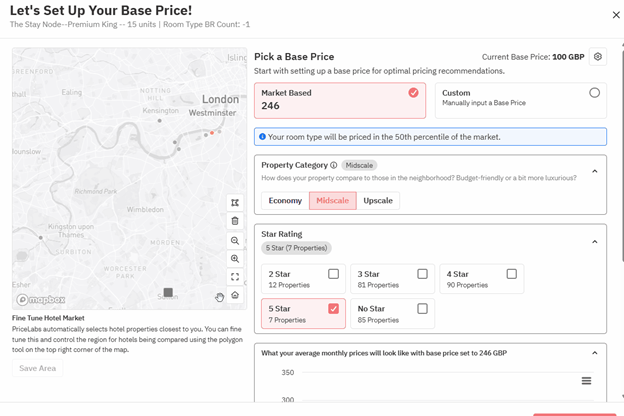Open chart hamburger menu
The width and height of the screenshot is (624, 416).
point(586,381)
